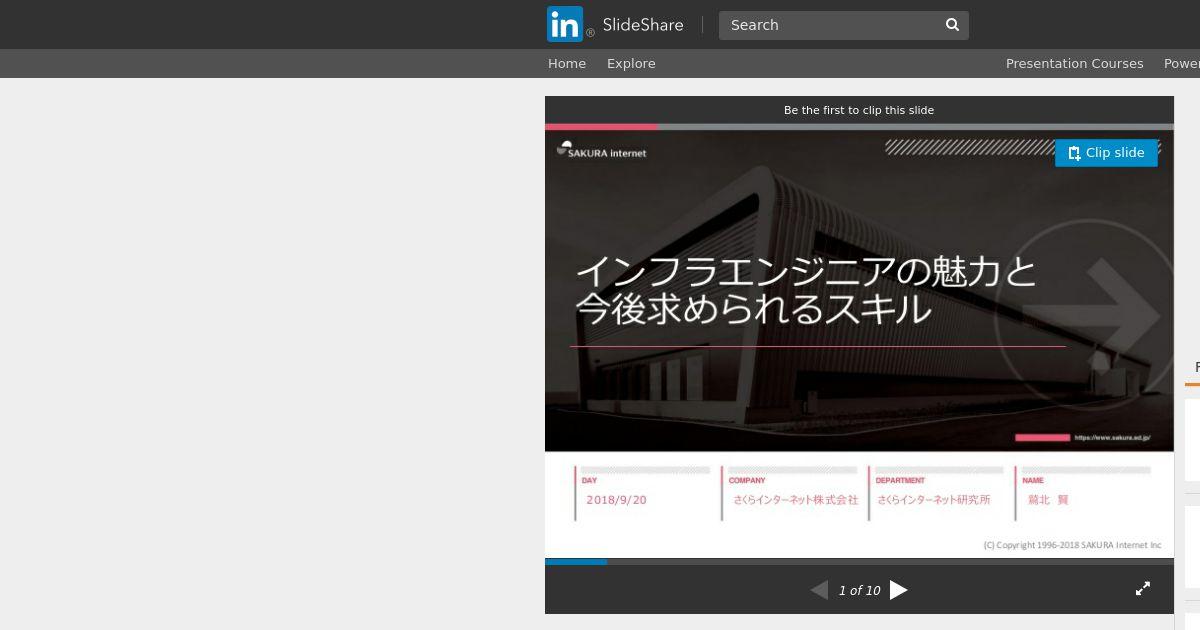The width and height of the screenshot is (1200, 630).
Task: Open Presentation Courses link
Action: pos(1074,63)
